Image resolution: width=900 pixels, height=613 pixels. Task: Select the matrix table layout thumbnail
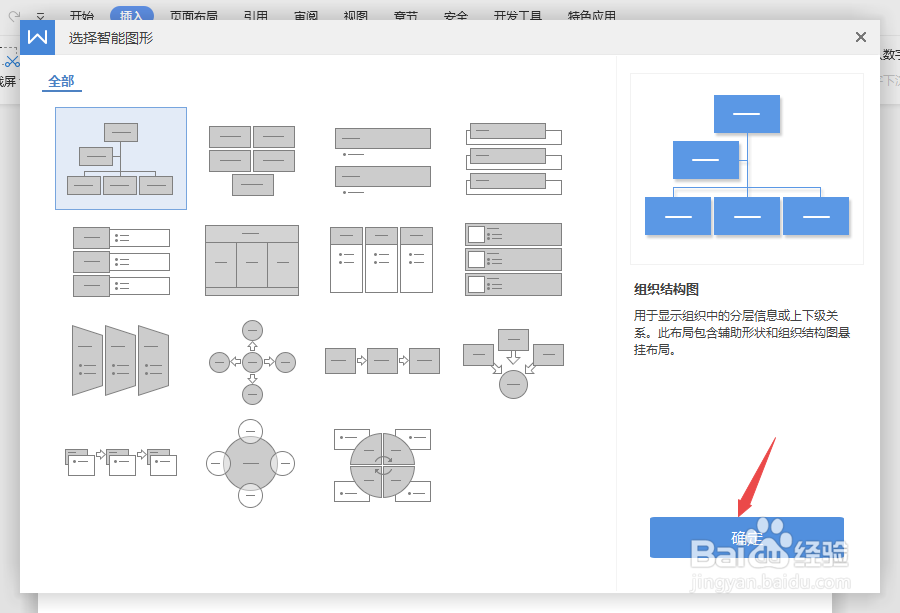click(251, 260)
